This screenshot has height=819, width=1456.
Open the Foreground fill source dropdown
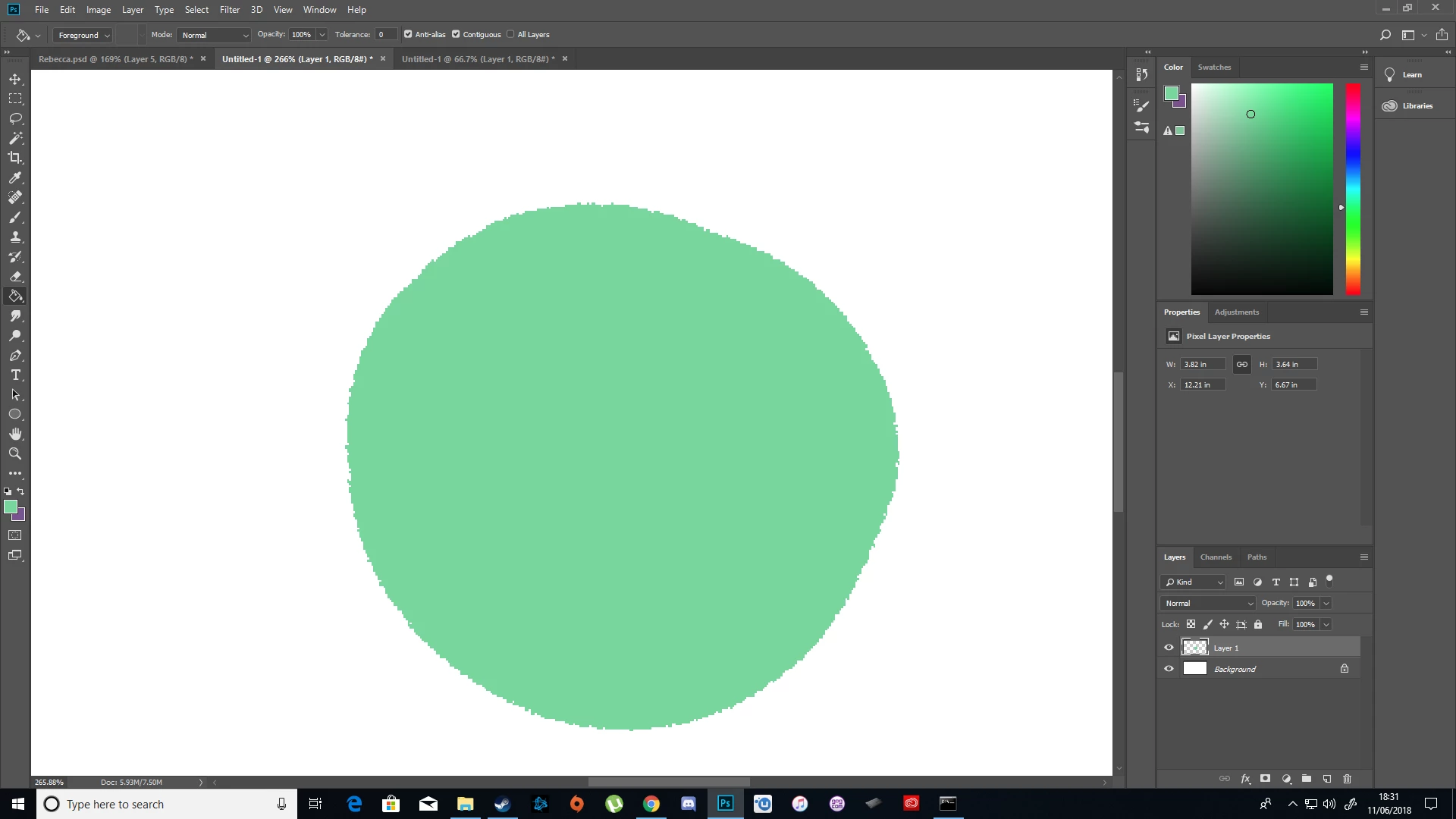[83, 35]
